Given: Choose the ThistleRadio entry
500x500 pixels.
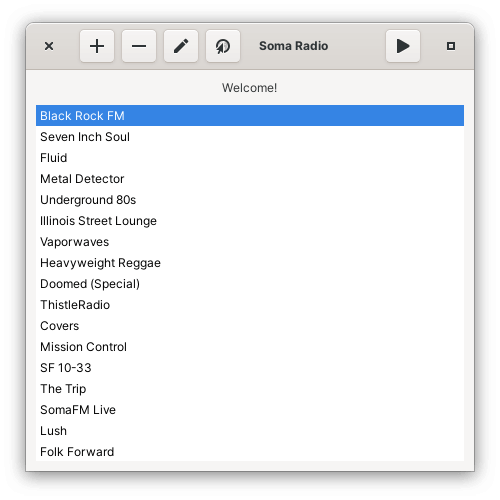Looking at the screenshot, I should [250, 305].
